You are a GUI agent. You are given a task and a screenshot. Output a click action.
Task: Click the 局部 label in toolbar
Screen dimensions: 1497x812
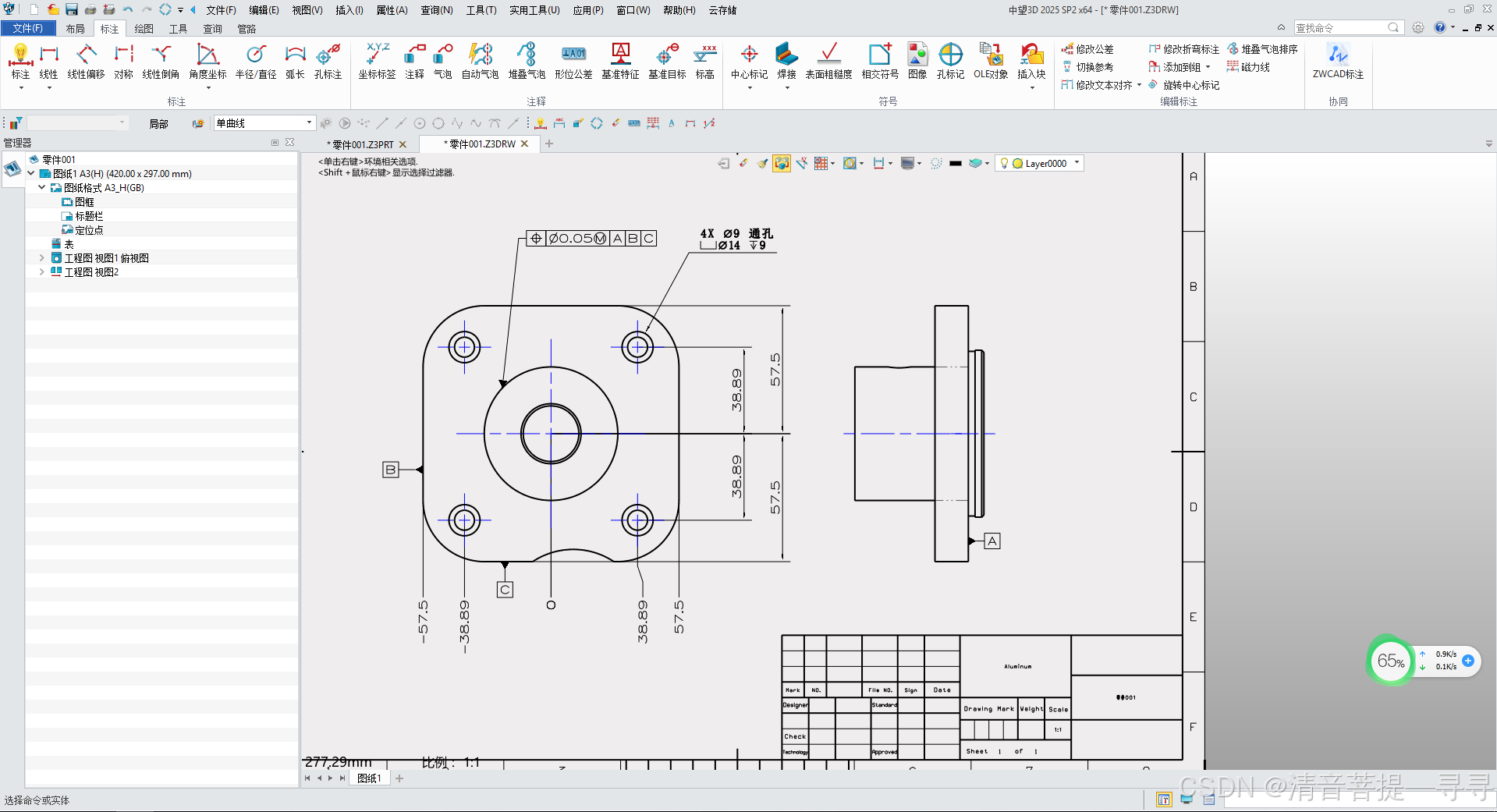[x=158, y=123]
